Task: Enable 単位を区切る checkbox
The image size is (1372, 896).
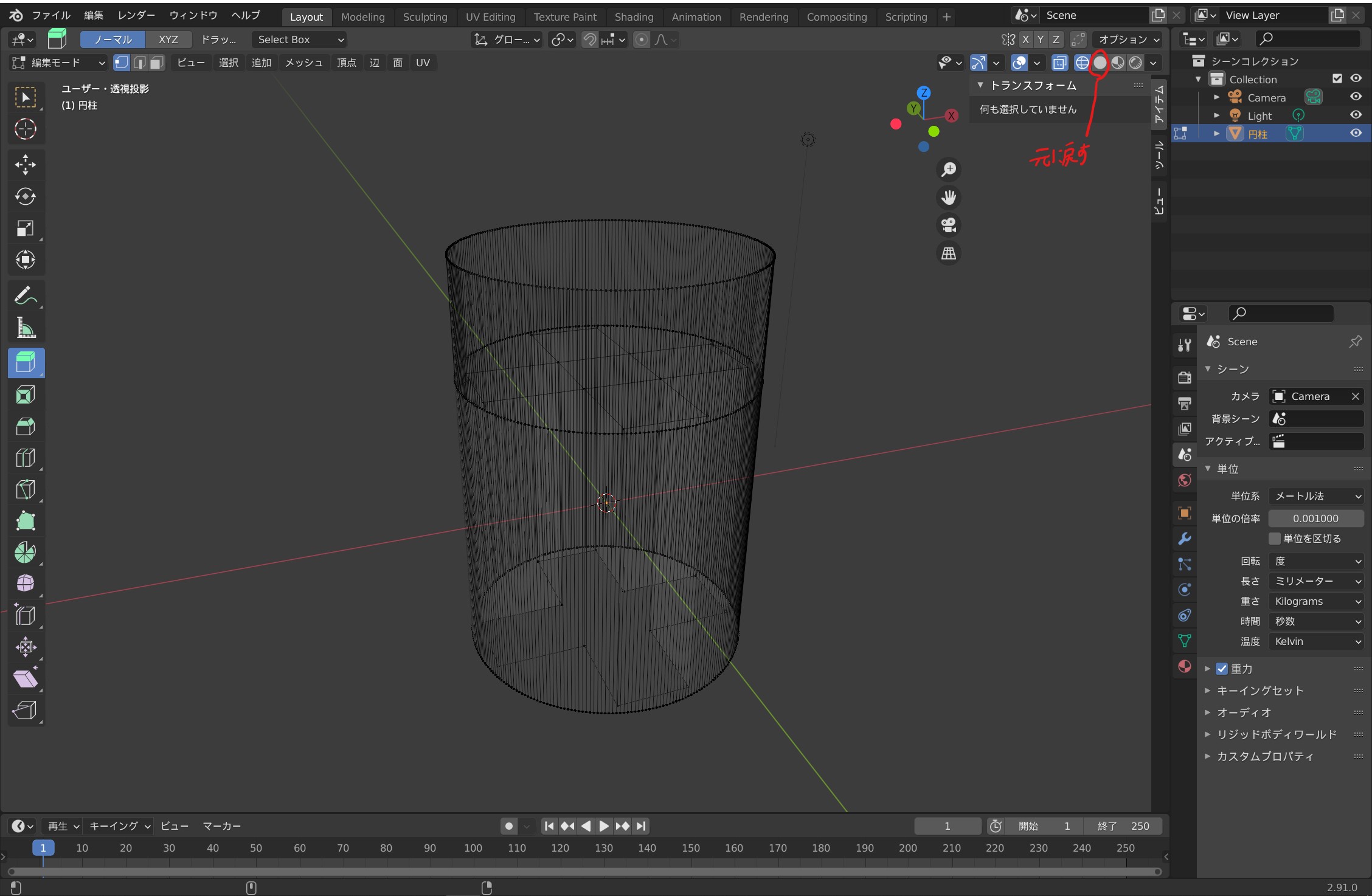Action: point(1274,539)
